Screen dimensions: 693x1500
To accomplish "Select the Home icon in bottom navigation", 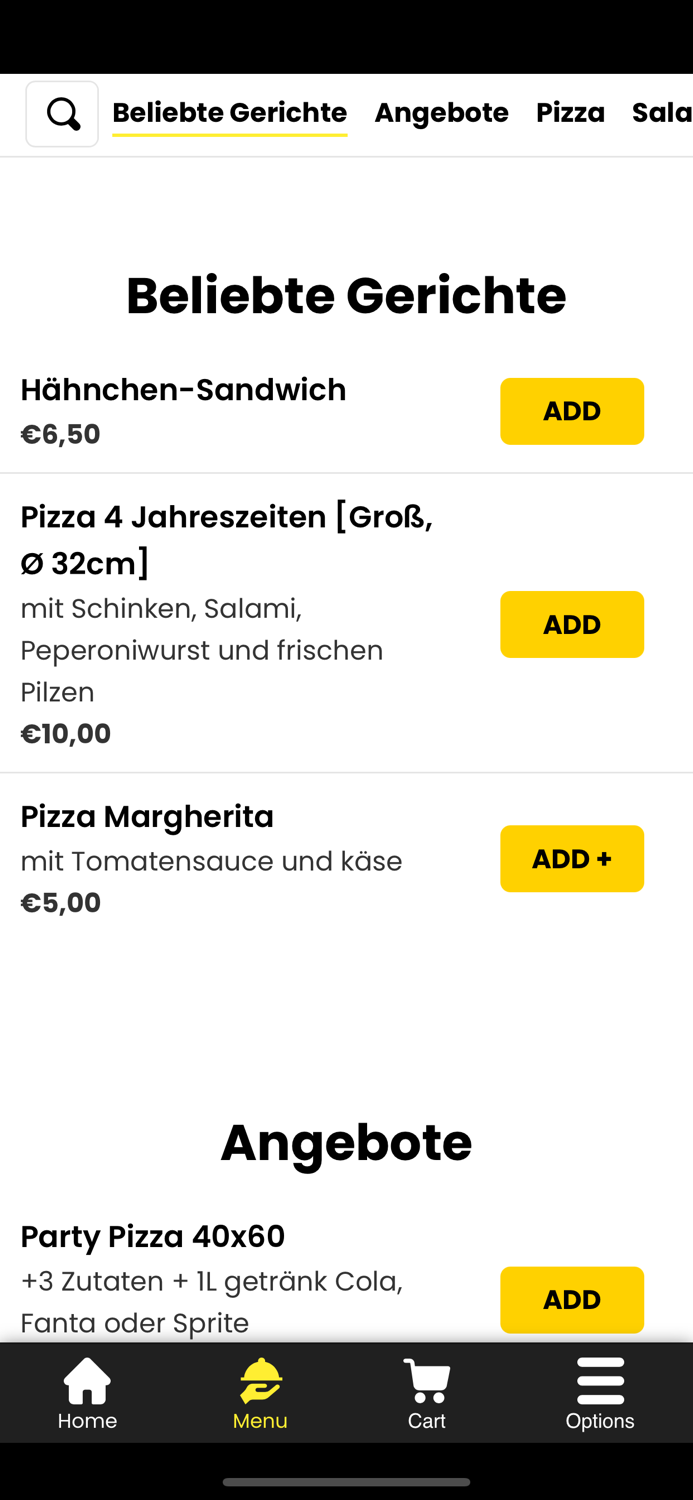I will [87, 1378].
